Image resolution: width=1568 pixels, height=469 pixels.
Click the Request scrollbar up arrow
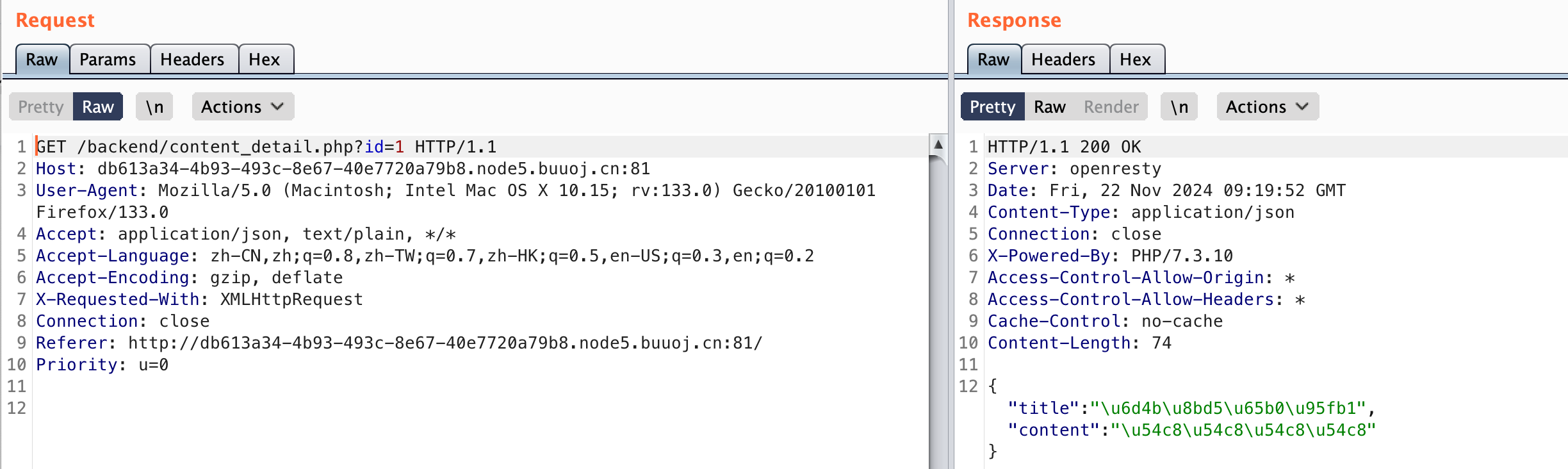[938, 144]
